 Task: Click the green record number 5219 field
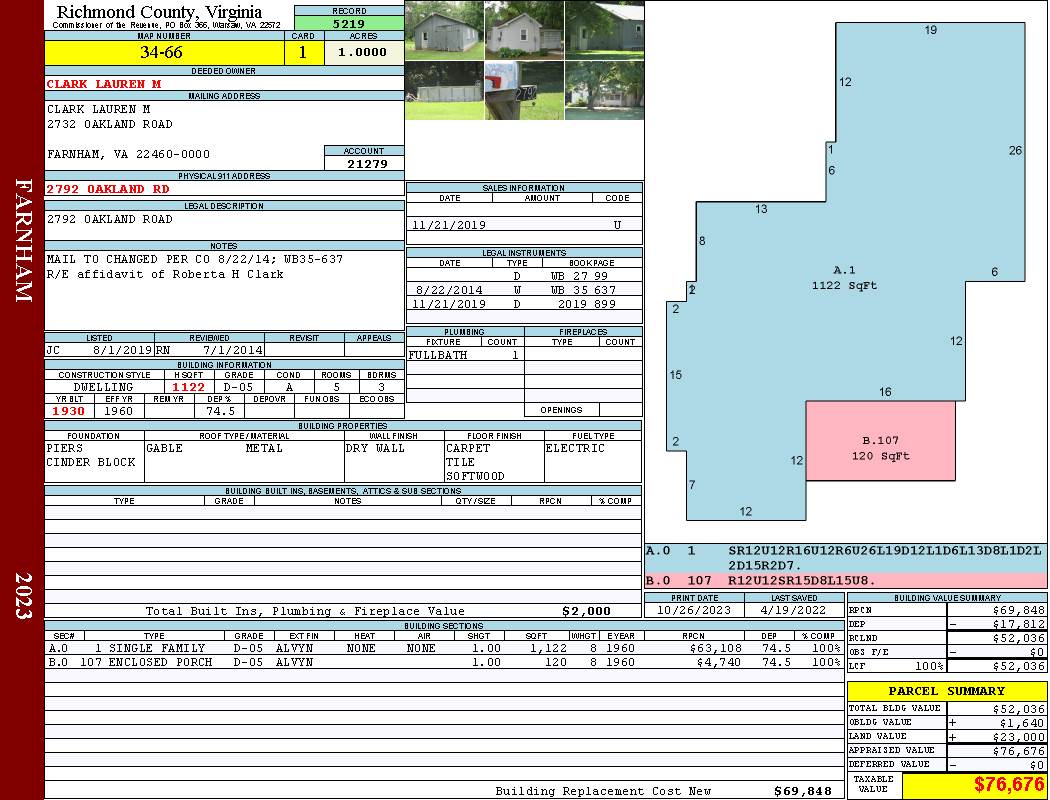point(349,22)
